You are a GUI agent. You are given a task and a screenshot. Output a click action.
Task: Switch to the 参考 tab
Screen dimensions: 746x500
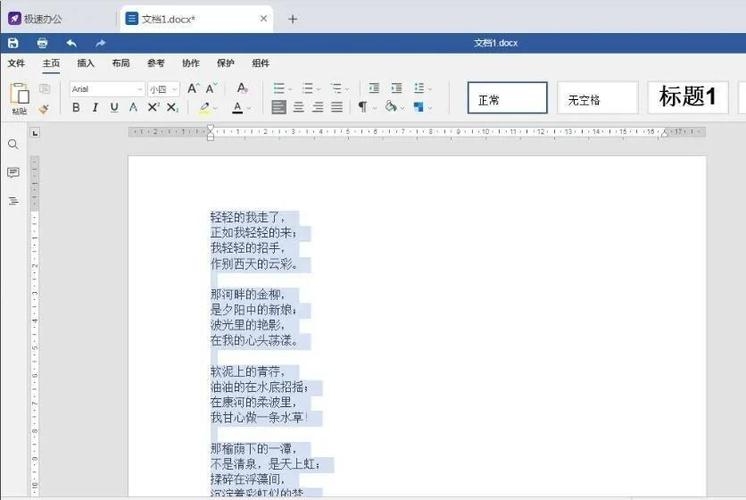(x=156, y=63)
